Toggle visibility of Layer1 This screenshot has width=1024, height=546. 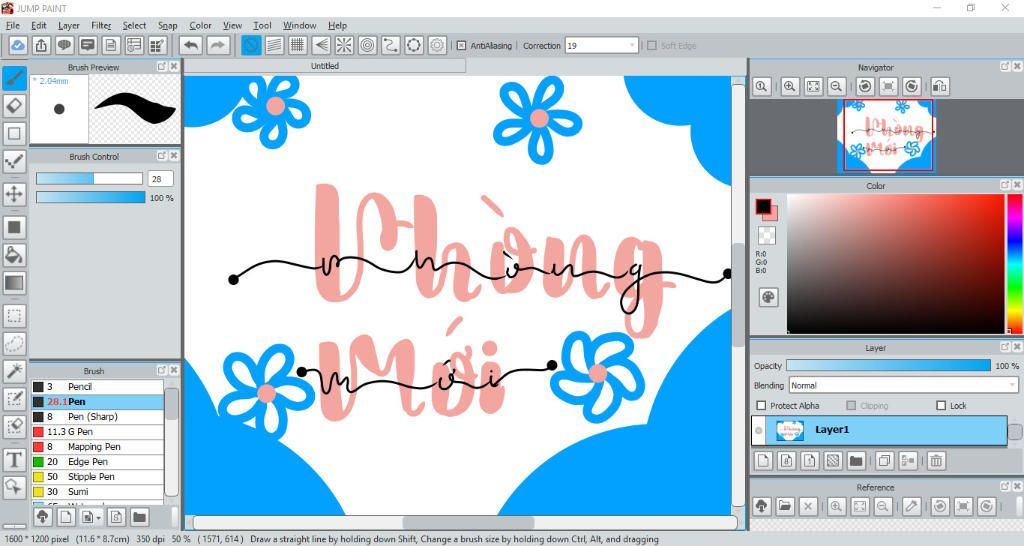click(759, 430)
